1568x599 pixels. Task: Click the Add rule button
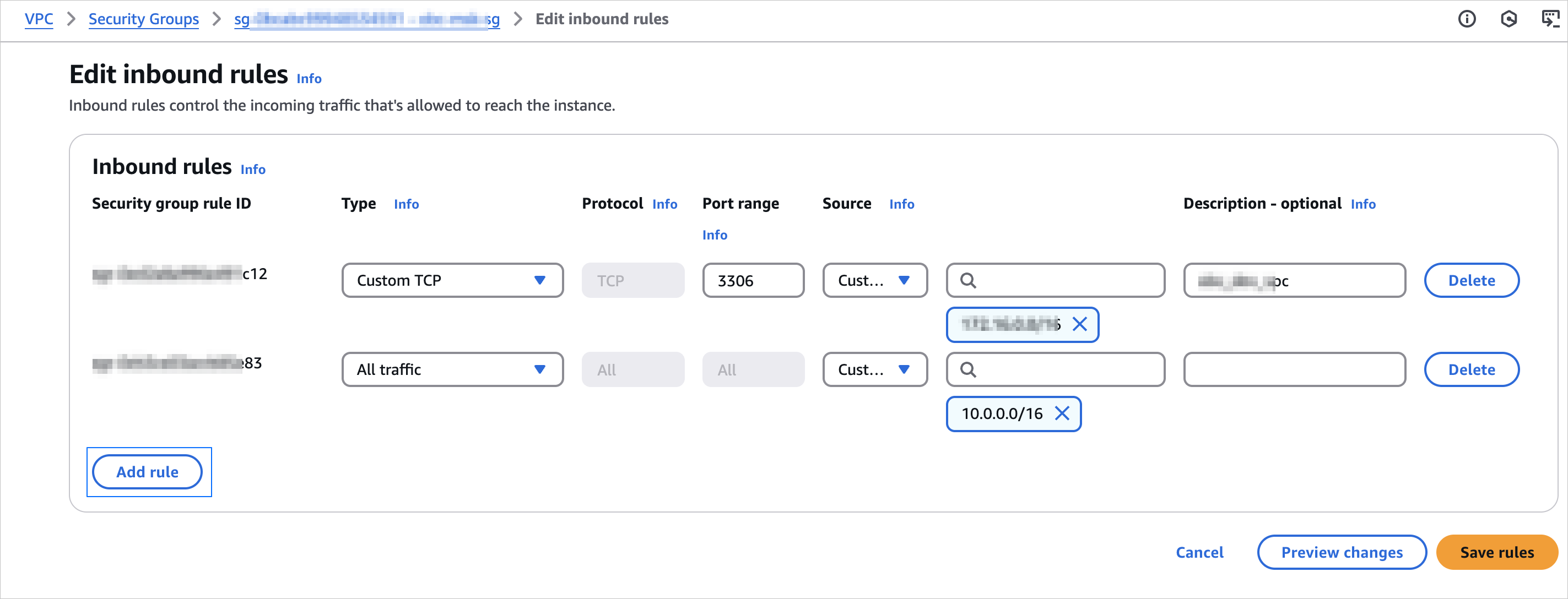pos(147,472)
